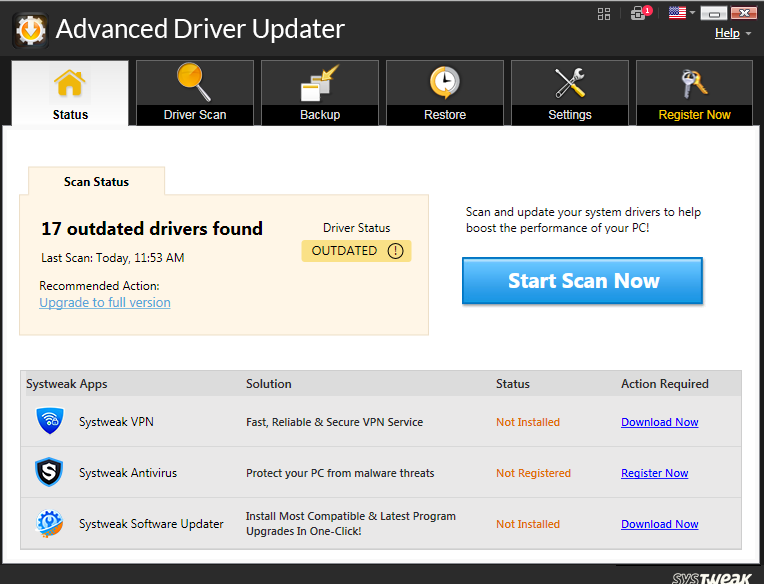
Task: Click Start Scan Now button
Action: tap(582, 281)
